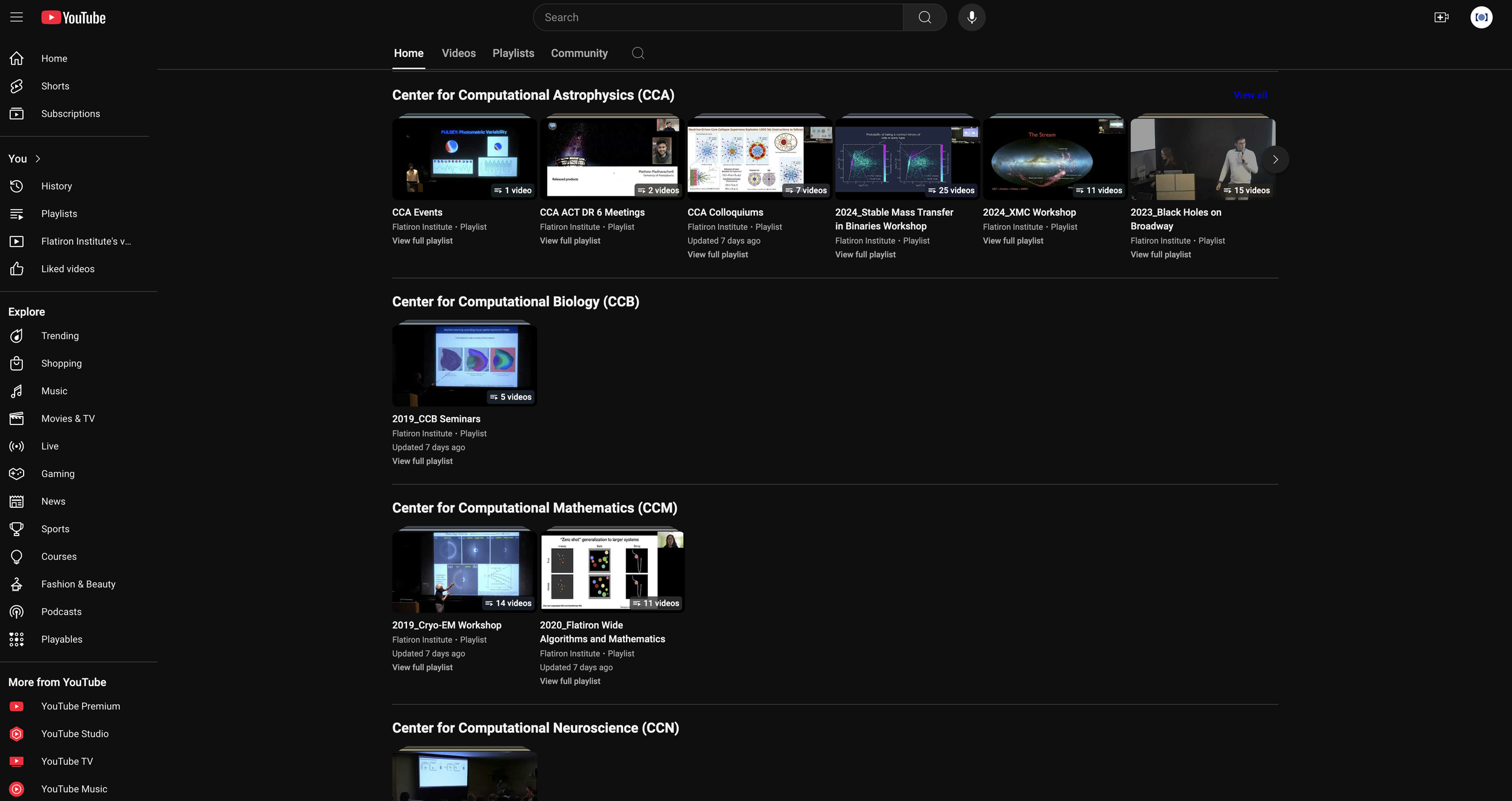Viewport: 1512px width, 801px height.
Task: Select Playlists in the sidebar
Action: pyautogui.click(x=74, y=214)
